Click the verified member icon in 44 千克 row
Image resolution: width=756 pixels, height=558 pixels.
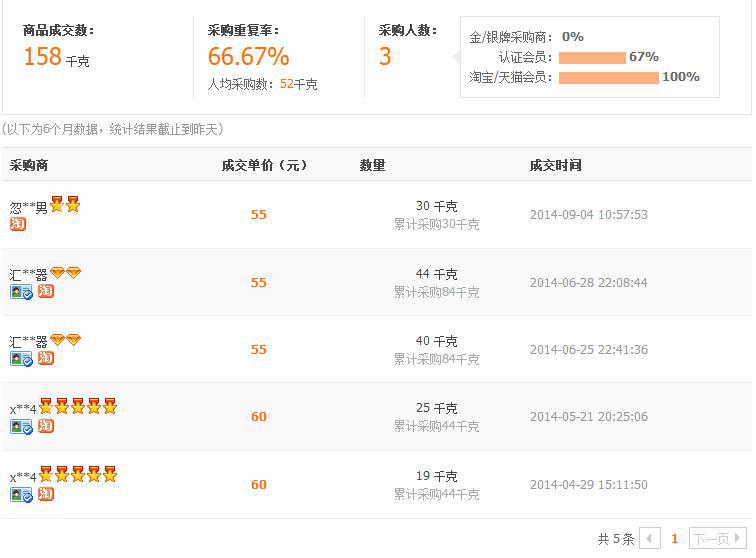(x=22, y=292)
